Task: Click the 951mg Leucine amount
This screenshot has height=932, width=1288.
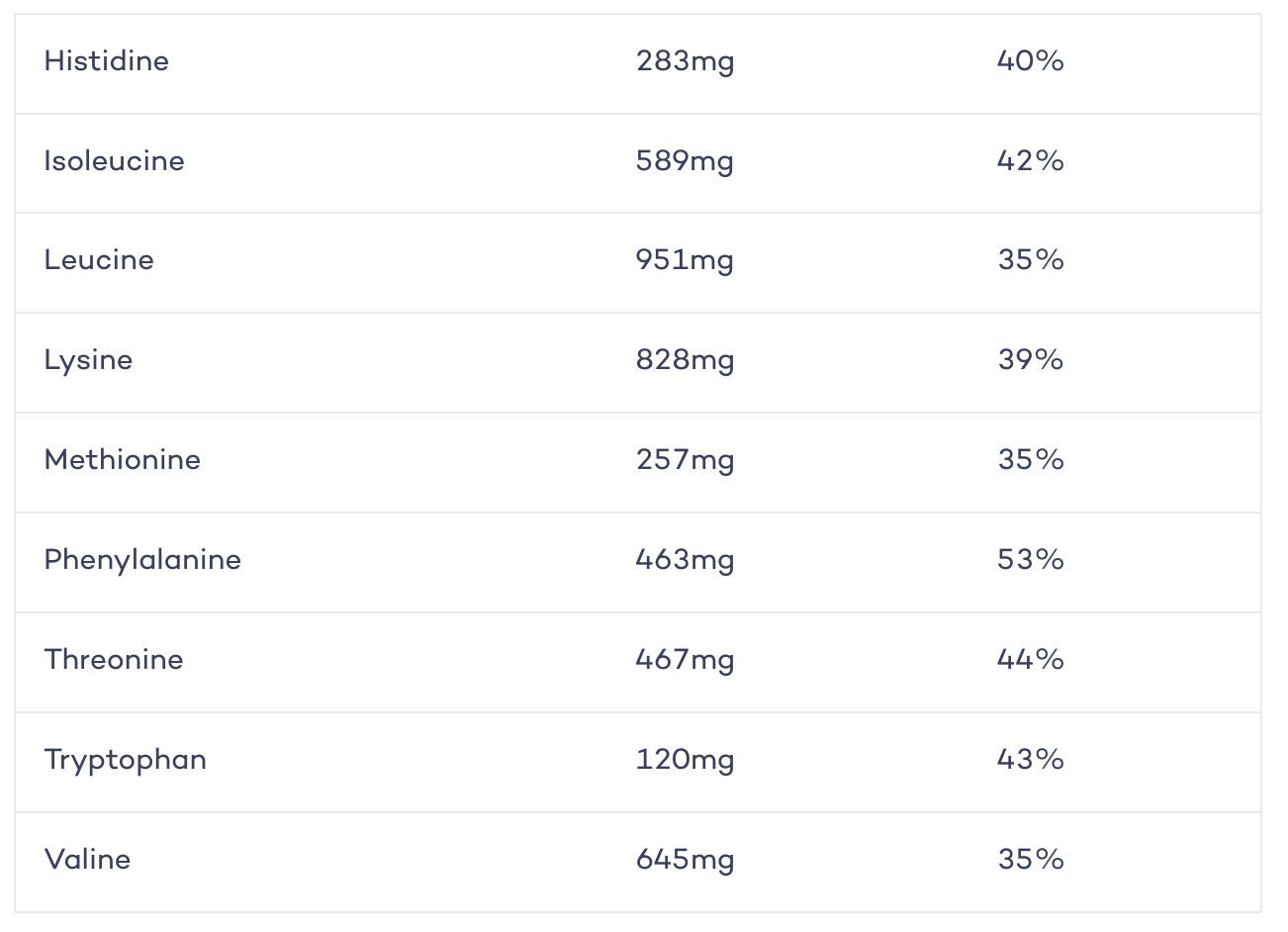Action: coord(686,260)
